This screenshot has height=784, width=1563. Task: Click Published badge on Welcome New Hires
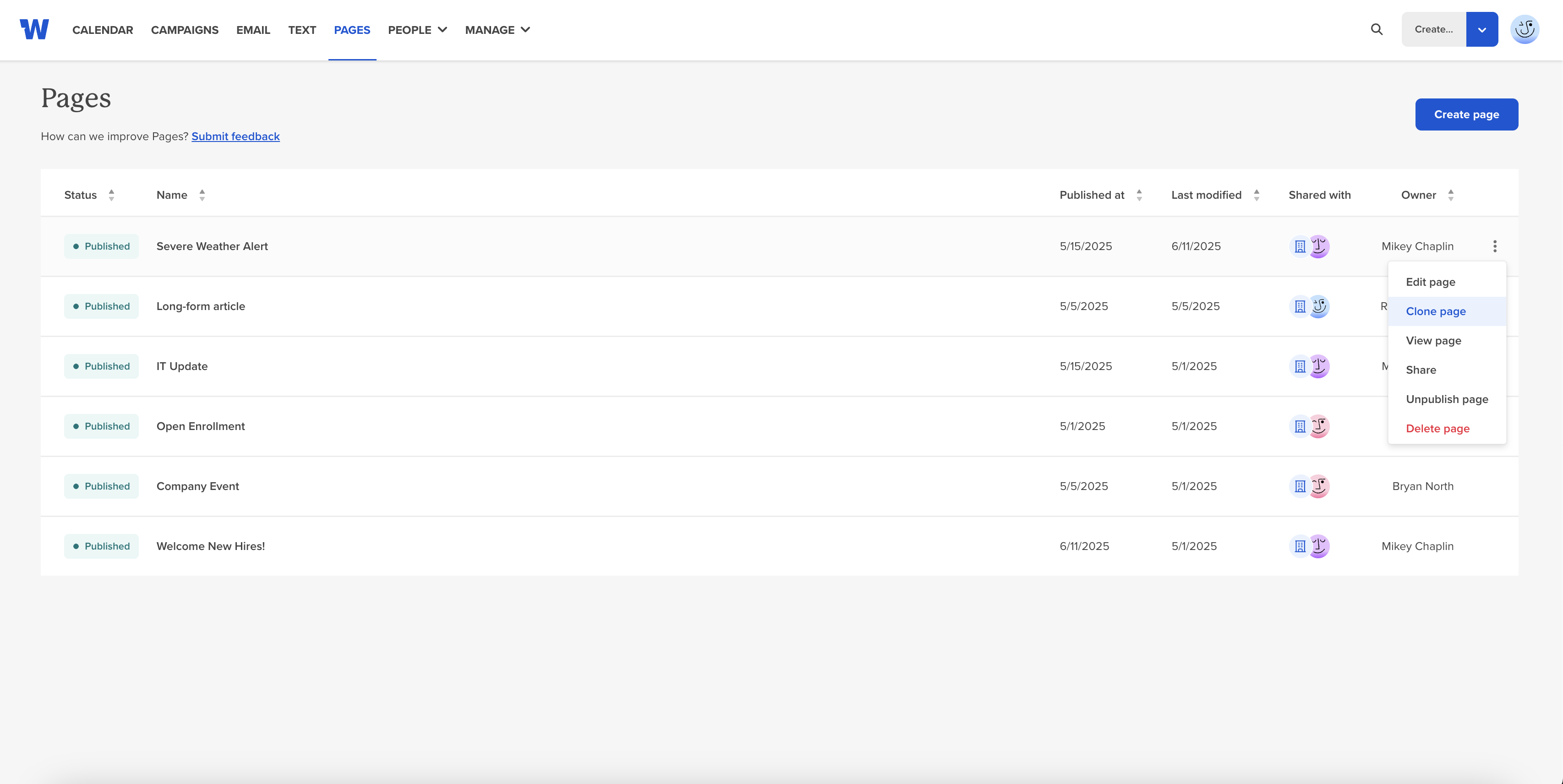pyautogui.click(x=101, y=546)
